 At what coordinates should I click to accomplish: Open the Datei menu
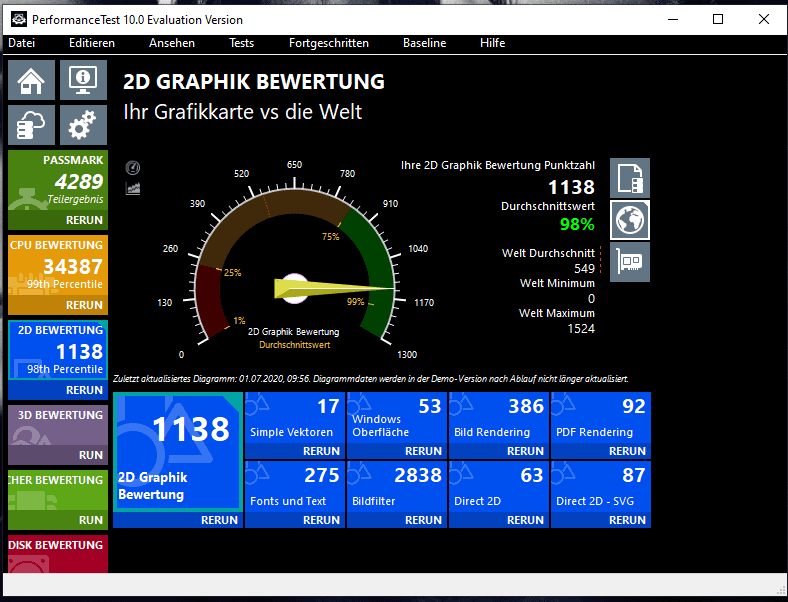pos(22,43)
